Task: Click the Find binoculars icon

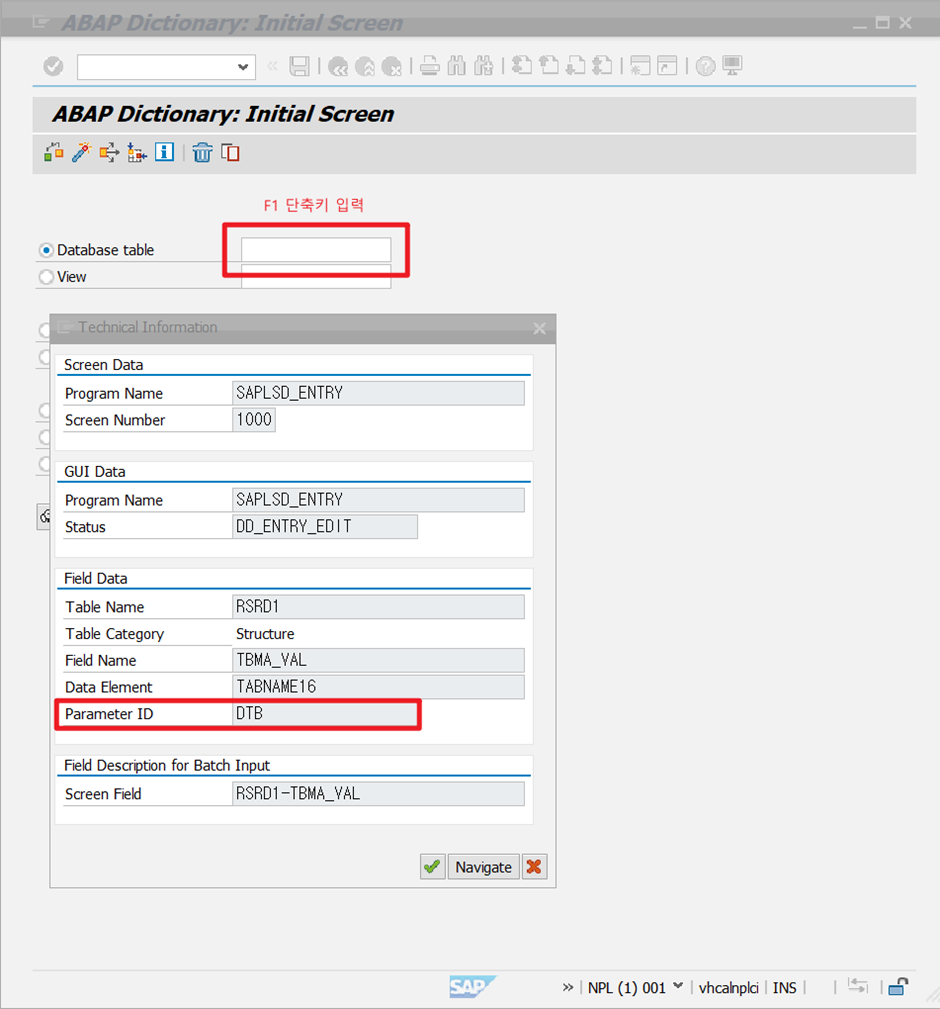Action: (x=456, y=66)
